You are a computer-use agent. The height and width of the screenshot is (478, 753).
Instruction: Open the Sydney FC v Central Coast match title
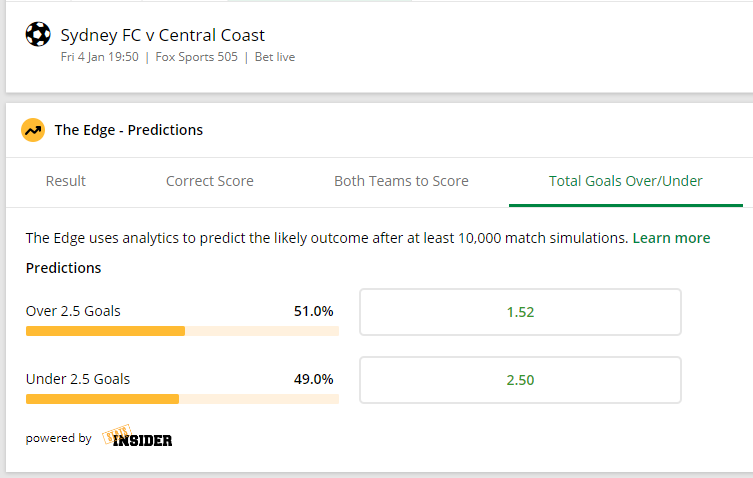pos(162,35)
